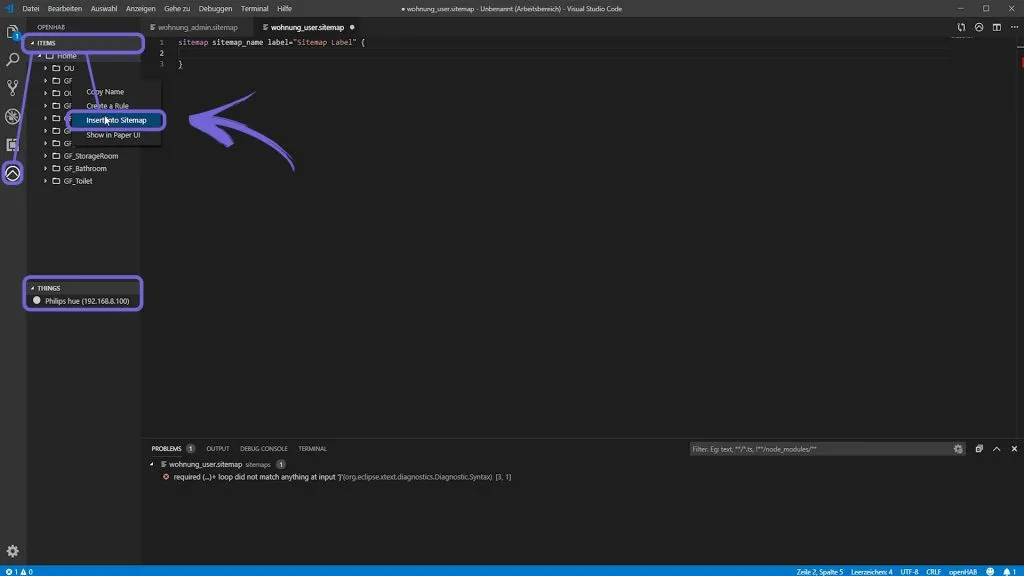Click the folder icon beside GF_StorageRoom

tap(56, 156)
